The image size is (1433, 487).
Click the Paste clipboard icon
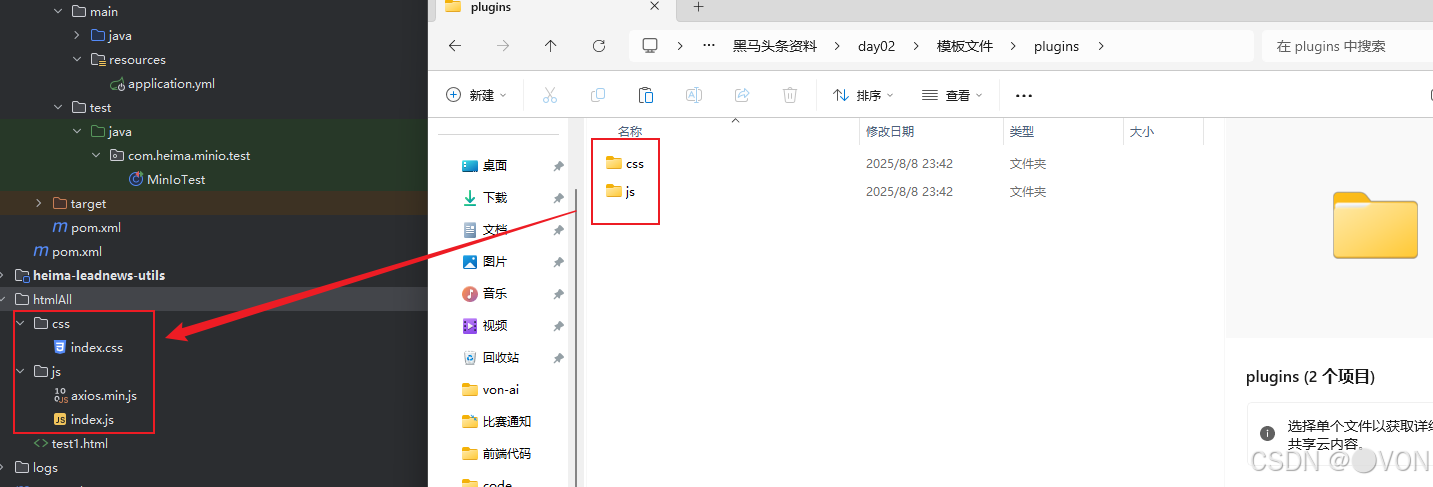pyautogui.click(x=646, y=95)
